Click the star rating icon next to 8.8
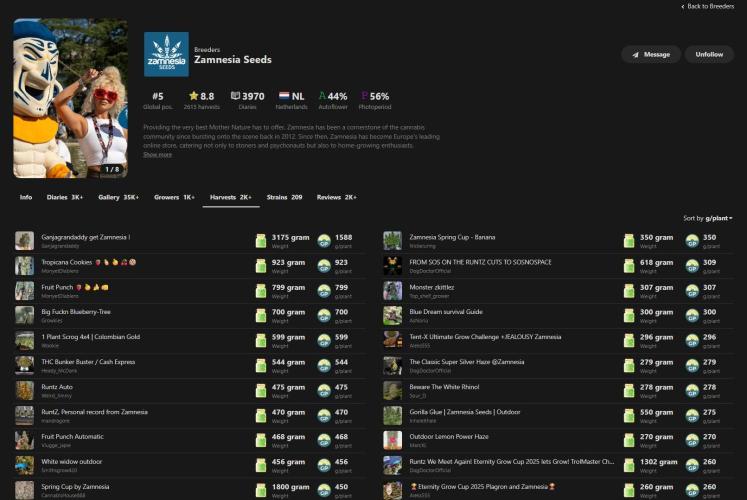Image resolution: width=747 pixels, height=500 pixels. (193, 96)
